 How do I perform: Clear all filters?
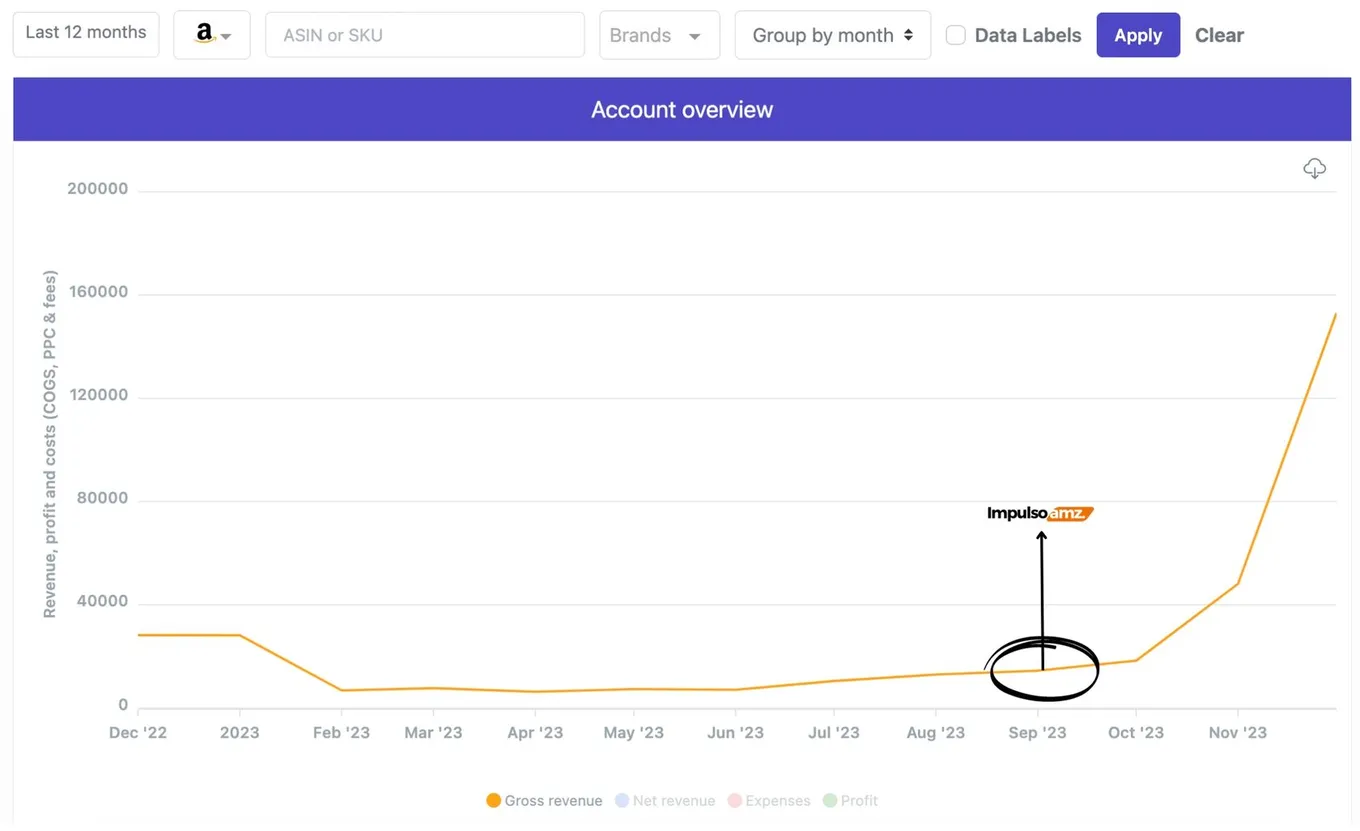pos(1219,35)
